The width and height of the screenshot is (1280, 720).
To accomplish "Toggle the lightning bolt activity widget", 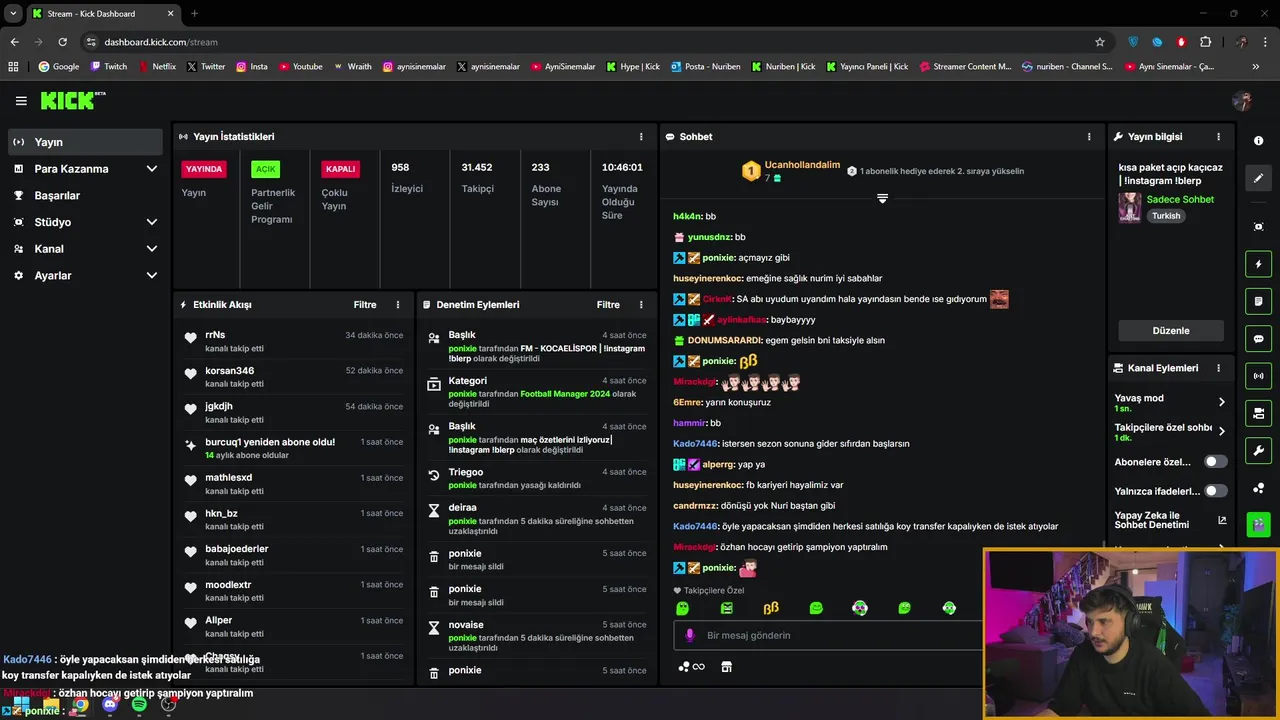I will pos(1259,264).
